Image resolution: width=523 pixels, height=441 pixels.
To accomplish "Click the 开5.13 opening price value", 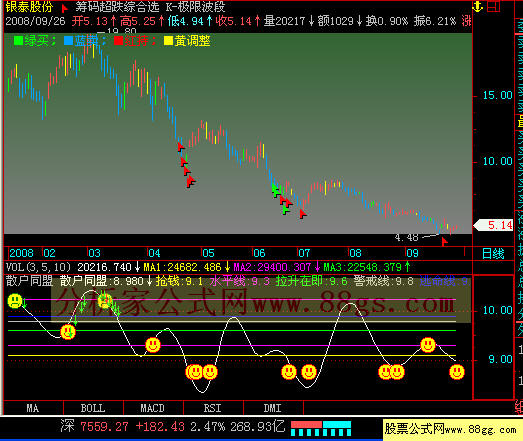I will [90, 21].
